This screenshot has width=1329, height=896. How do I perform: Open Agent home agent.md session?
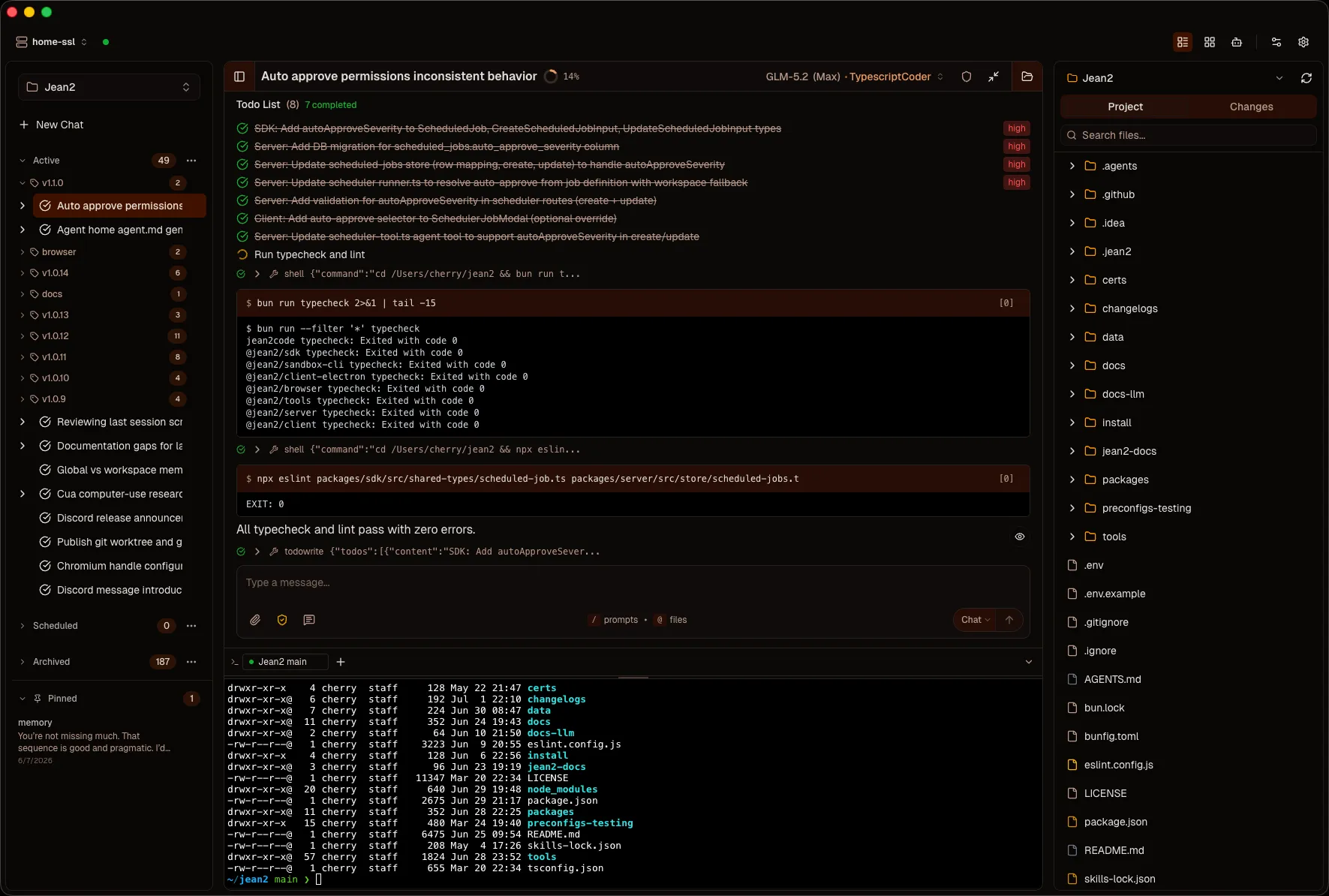click(x=120, y=230)
